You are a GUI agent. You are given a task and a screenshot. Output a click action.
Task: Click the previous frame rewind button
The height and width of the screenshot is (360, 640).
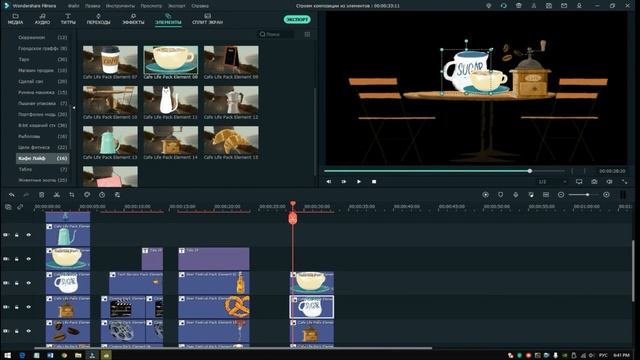click(x=329, y=182)
